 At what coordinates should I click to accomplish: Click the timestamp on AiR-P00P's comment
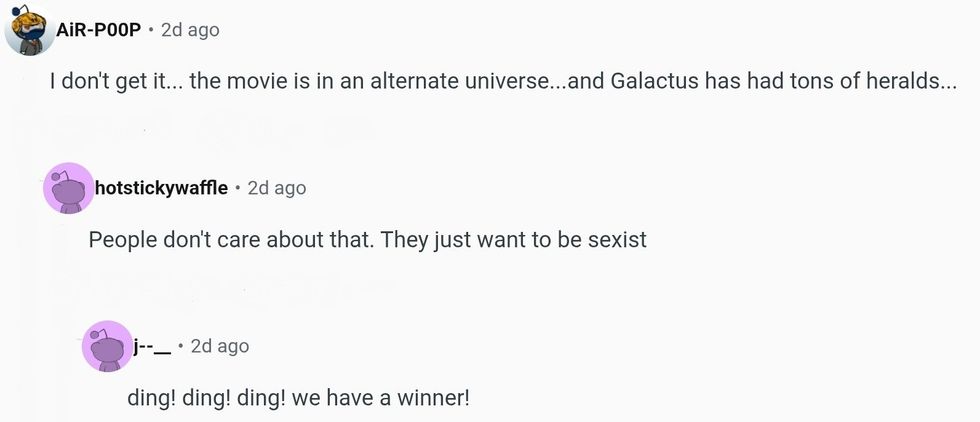(x=190, y=30)
